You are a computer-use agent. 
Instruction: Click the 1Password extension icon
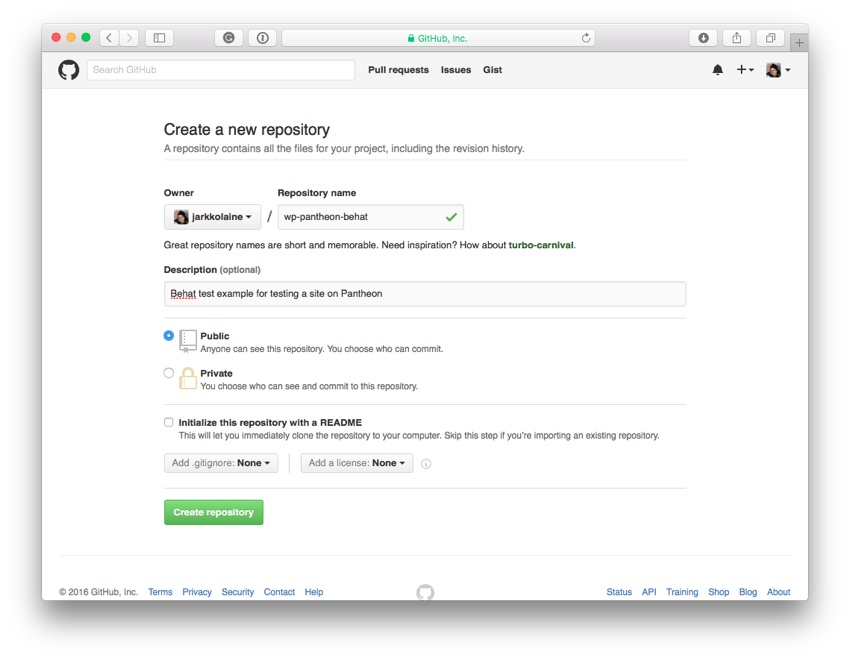coord(262,37)
